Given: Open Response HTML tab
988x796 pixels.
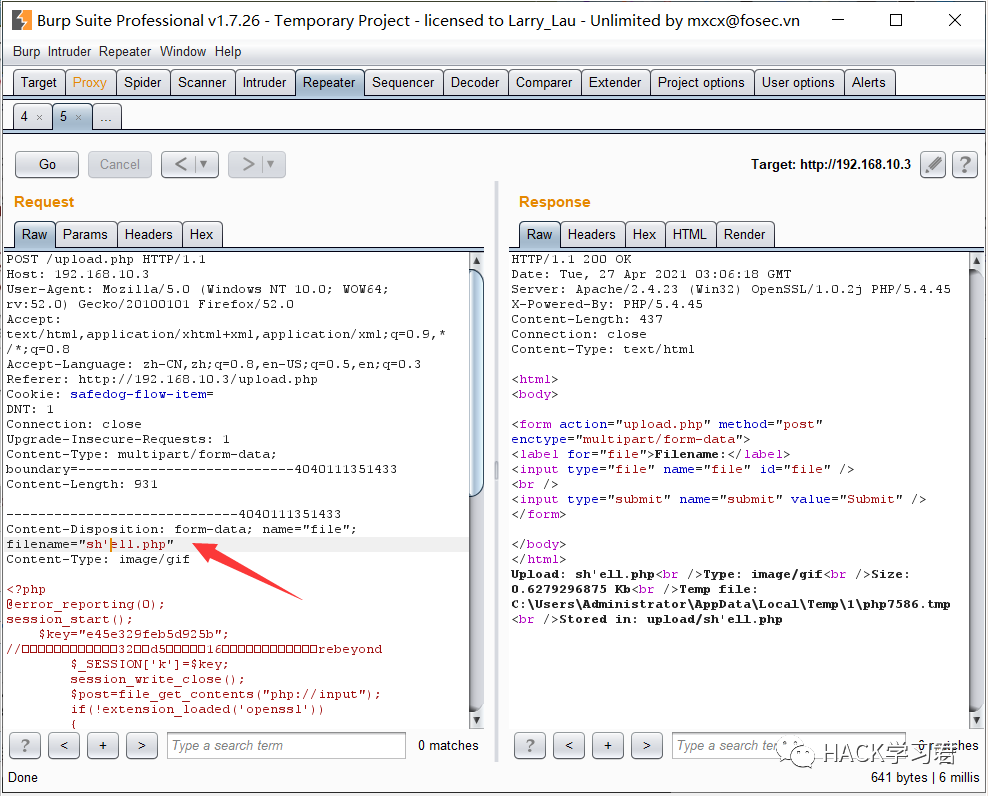Looking at the screenshot, I should pos(690,234).
